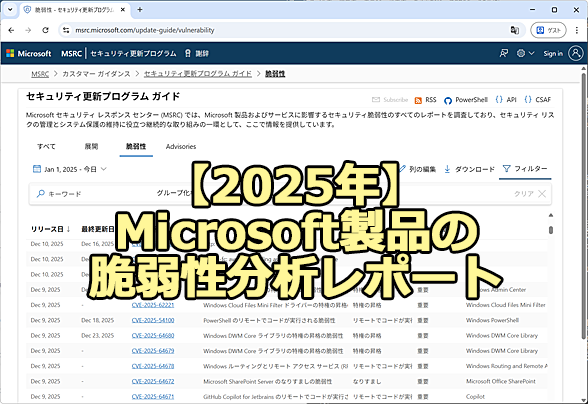Open the PowerShell GitHub link
Screen dimensions: 588x404
point(466,100)
